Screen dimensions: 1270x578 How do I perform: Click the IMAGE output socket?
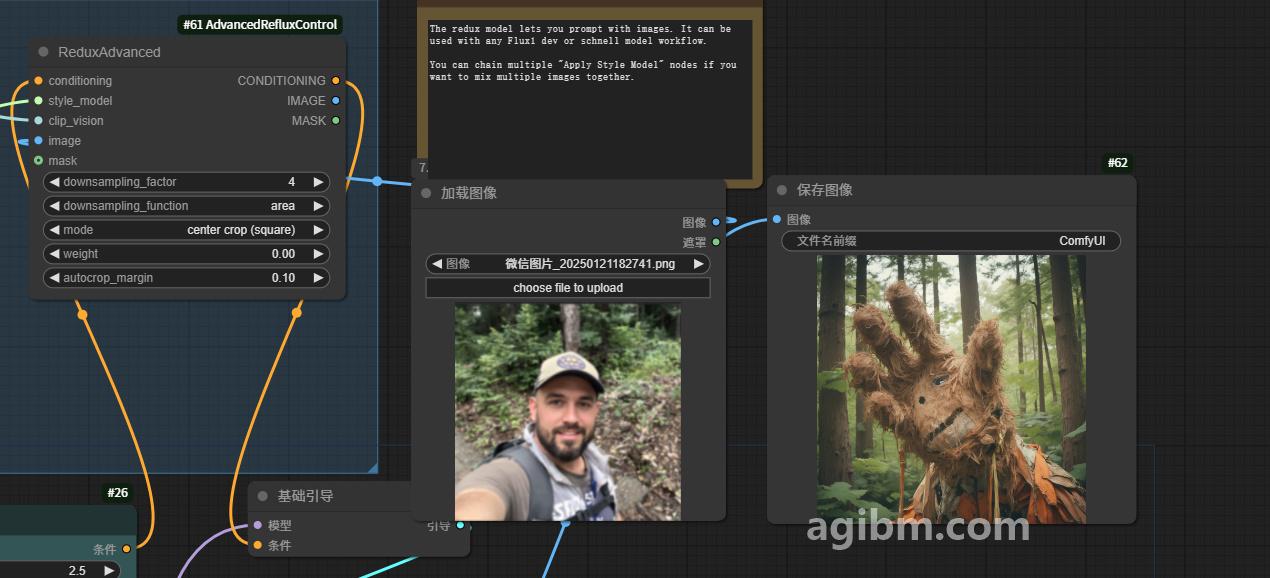pos(336,101)
